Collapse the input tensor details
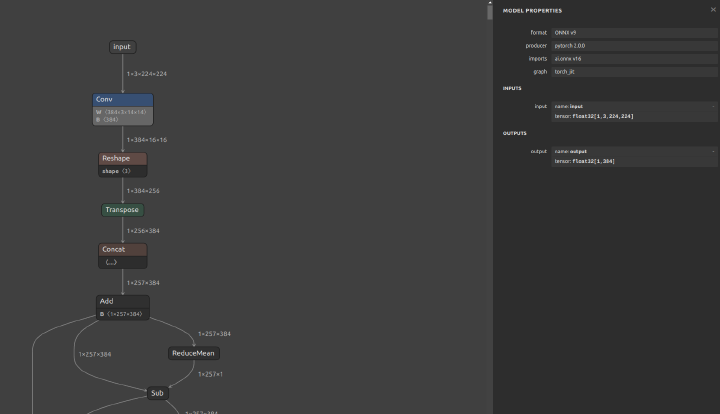Viewport: 720px width, 414px height. coord(713,105)
